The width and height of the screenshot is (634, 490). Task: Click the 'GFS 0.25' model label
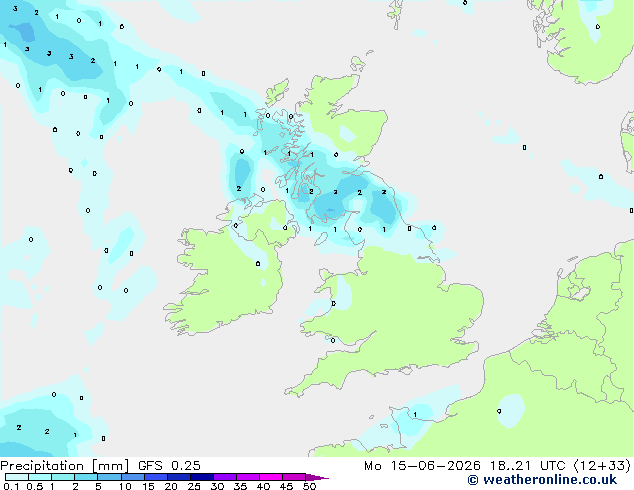tap(169, 466)
